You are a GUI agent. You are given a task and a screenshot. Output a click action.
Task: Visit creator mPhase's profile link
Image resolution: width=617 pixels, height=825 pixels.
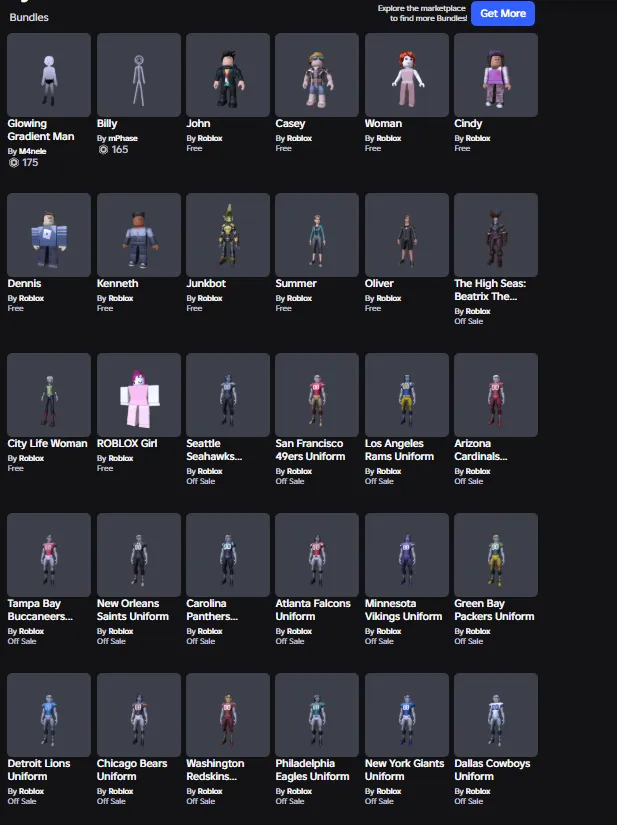[123, 138]
